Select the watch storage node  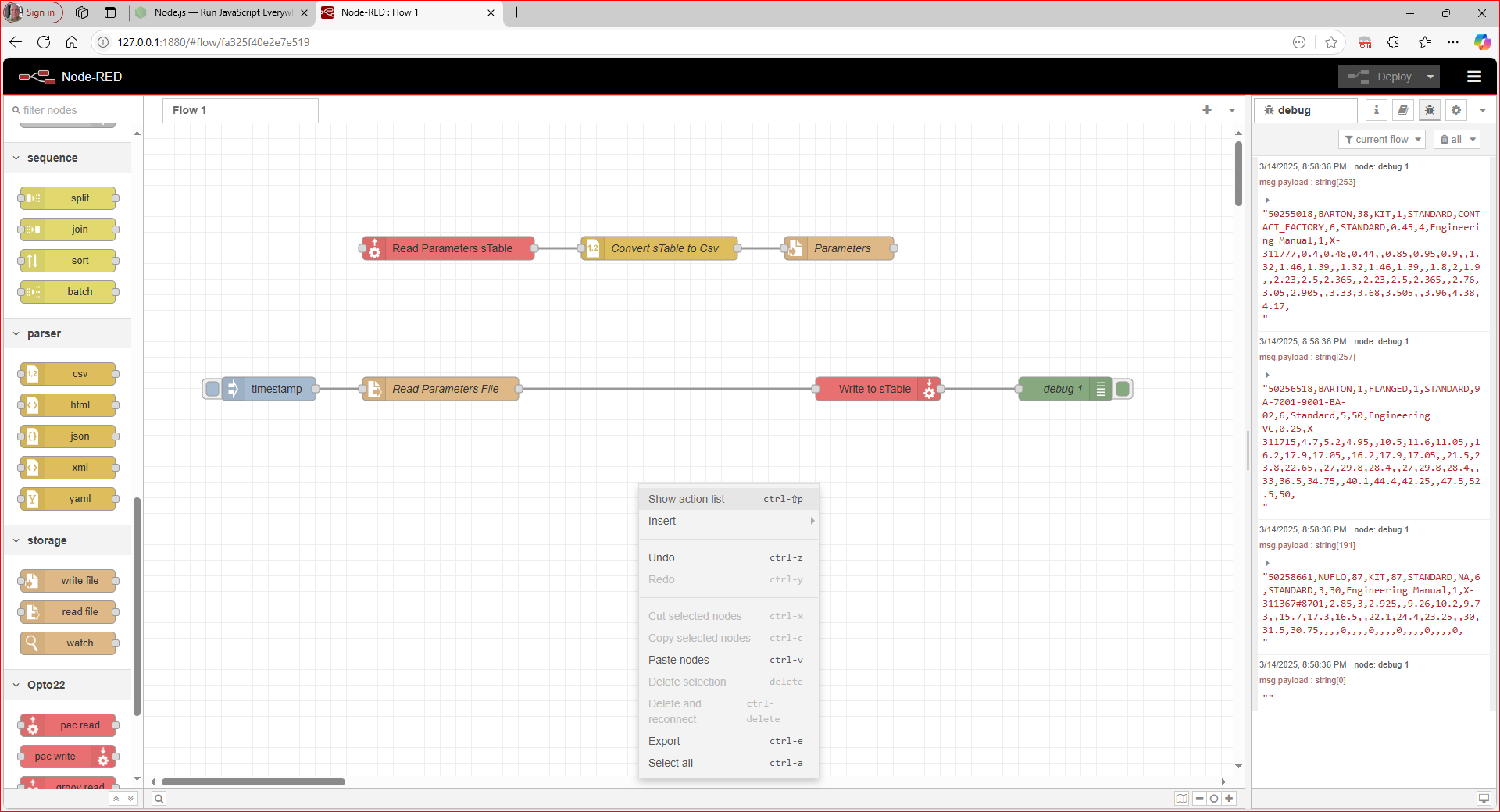[x=69, y=643]
